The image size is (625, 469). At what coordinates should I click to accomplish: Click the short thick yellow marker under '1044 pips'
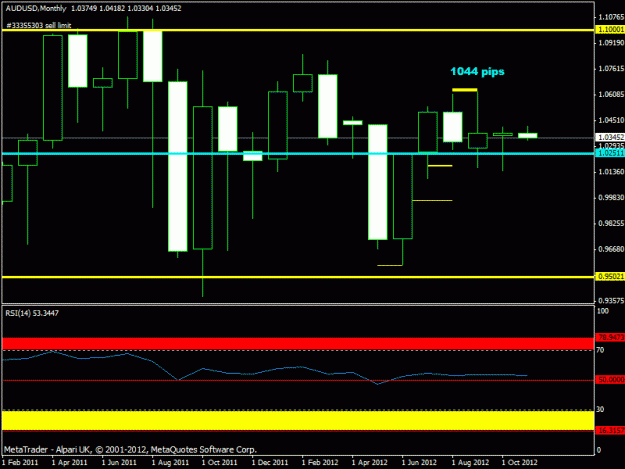464,90
